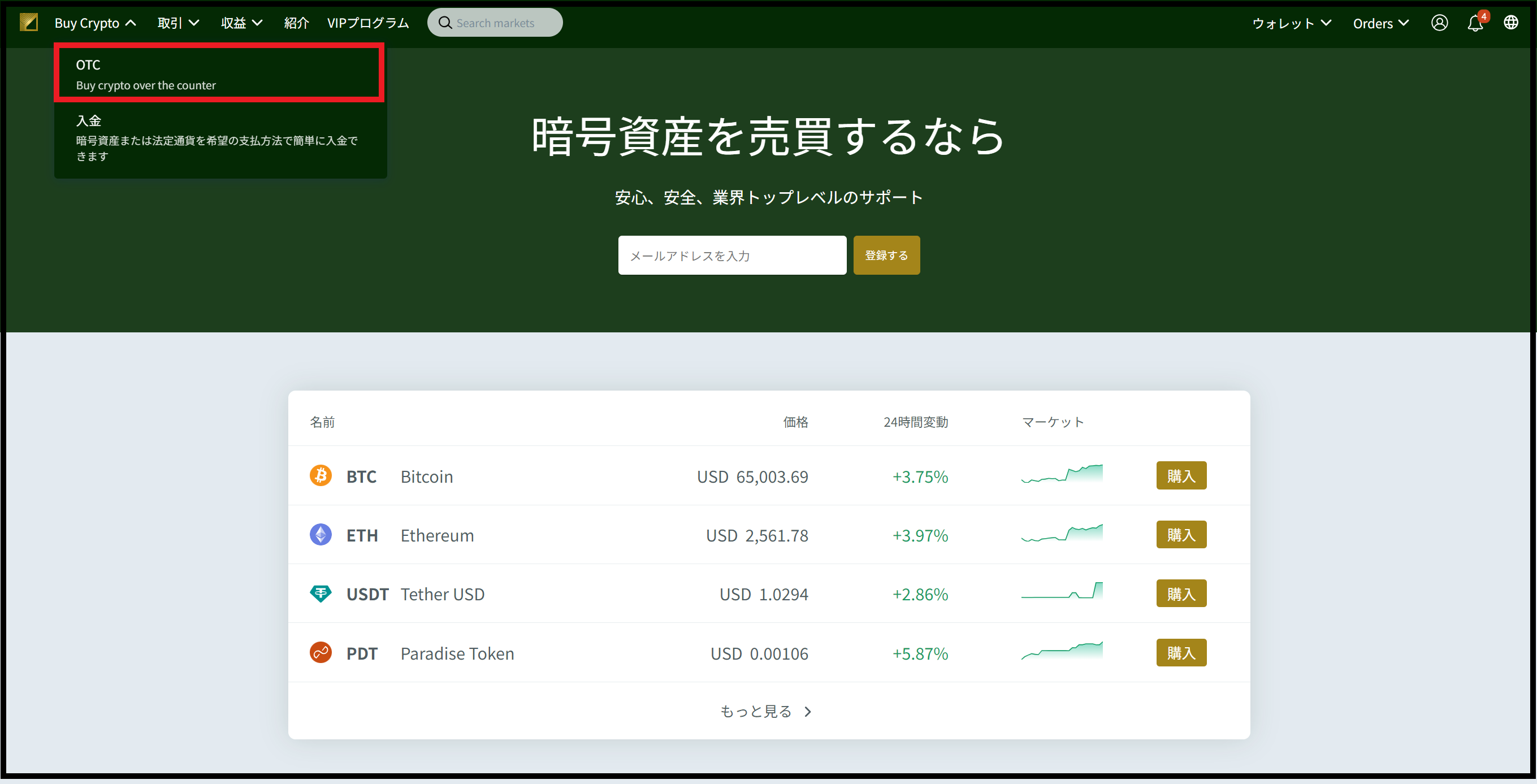Screen dimensions: 1537x784
Task: View the USDT market sparkline chart
Action: (1062, 591)
